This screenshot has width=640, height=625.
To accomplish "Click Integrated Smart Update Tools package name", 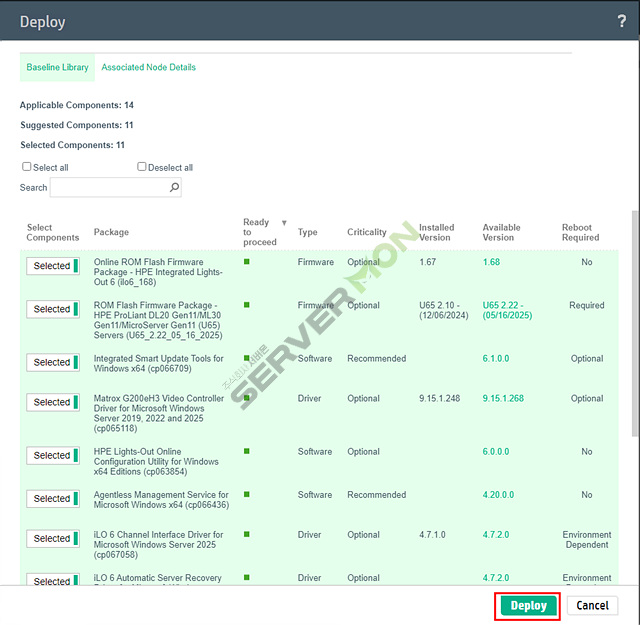I will click(158, 363).
